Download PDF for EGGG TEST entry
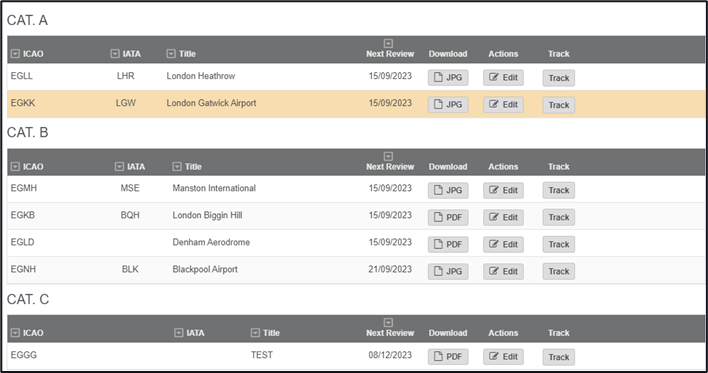The width and height of the screenshot is (708, 373). 448,357
